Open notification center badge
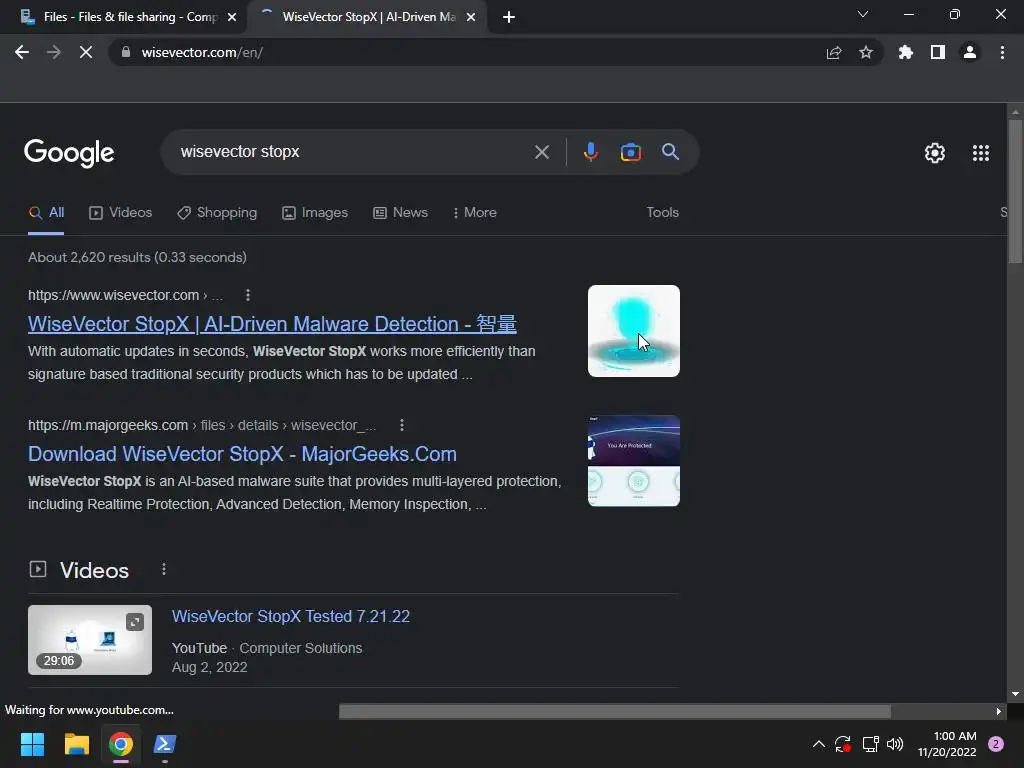This screenshot has width=1024, height=768. pyautogui.click(x=996, y=744)
